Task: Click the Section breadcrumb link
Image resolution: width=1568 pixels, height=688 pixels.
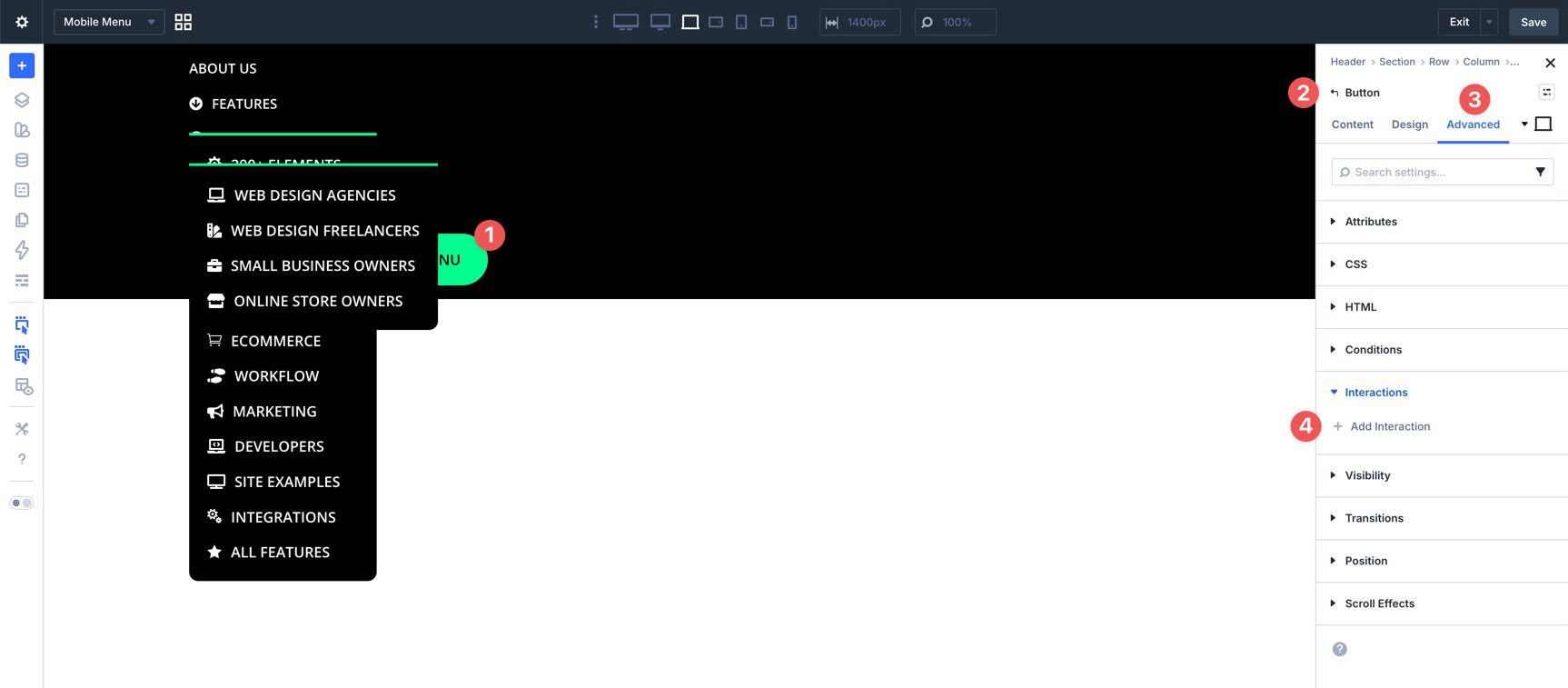Action: coord(1396,62)
